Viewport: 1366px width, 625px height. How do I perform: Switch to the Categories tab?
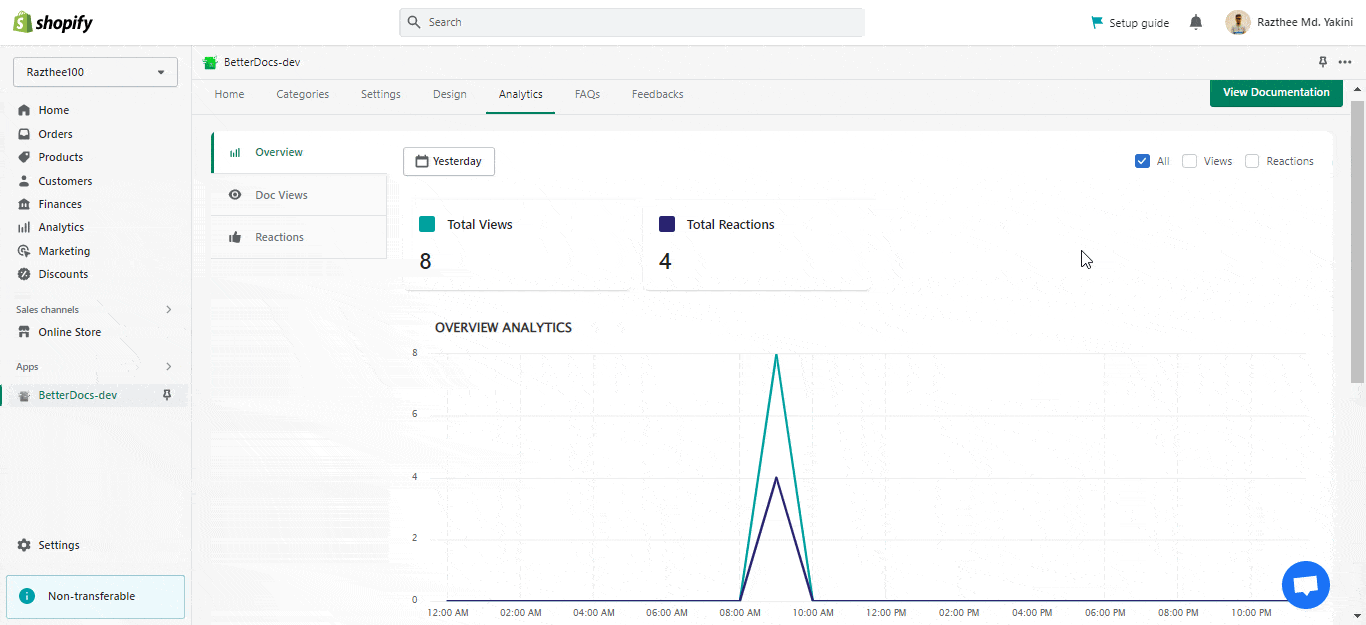click(303, 94)
